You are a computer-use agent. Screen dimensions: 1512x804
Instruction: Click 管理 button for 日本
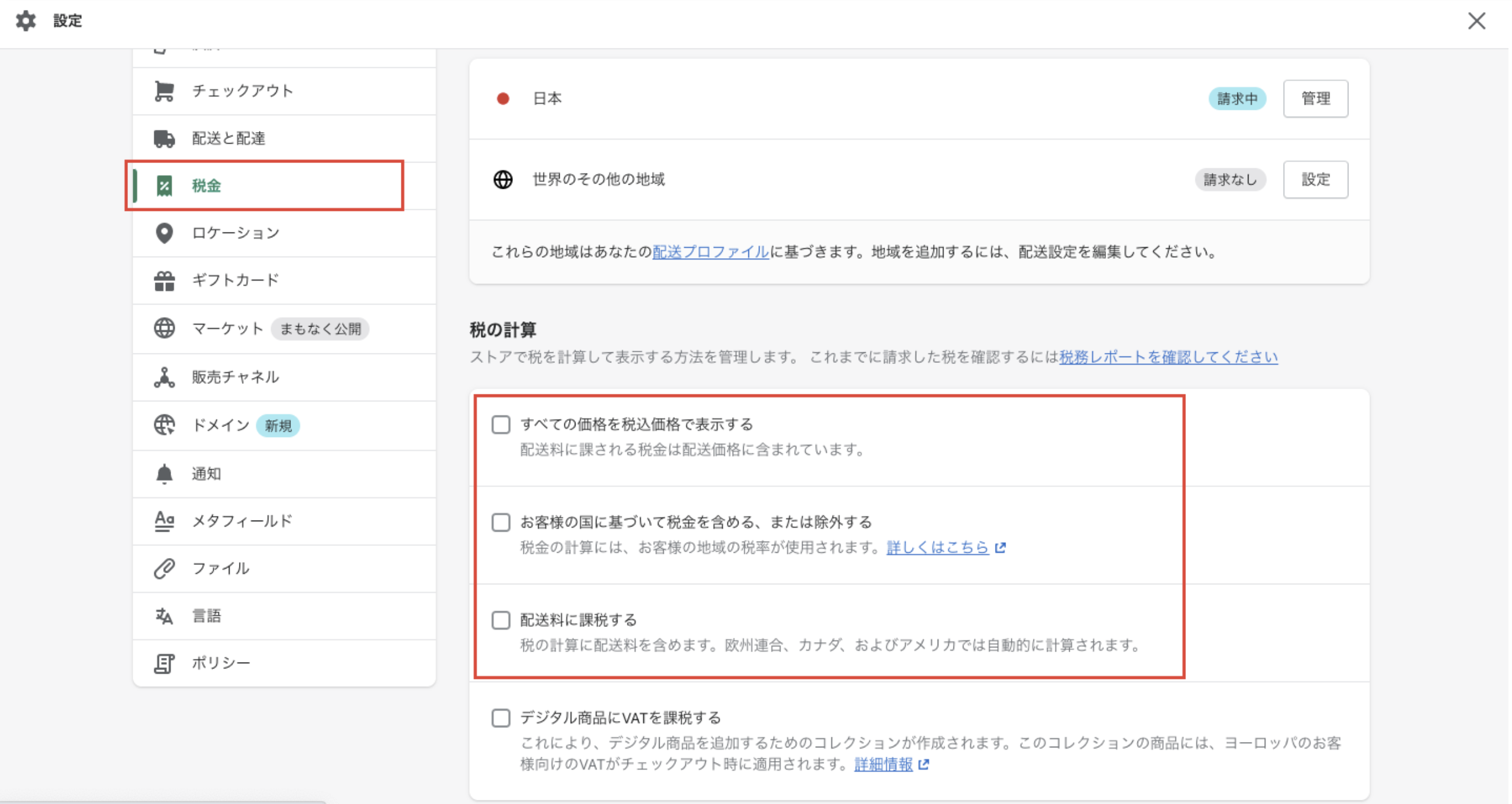click(x=1315, y=99)
